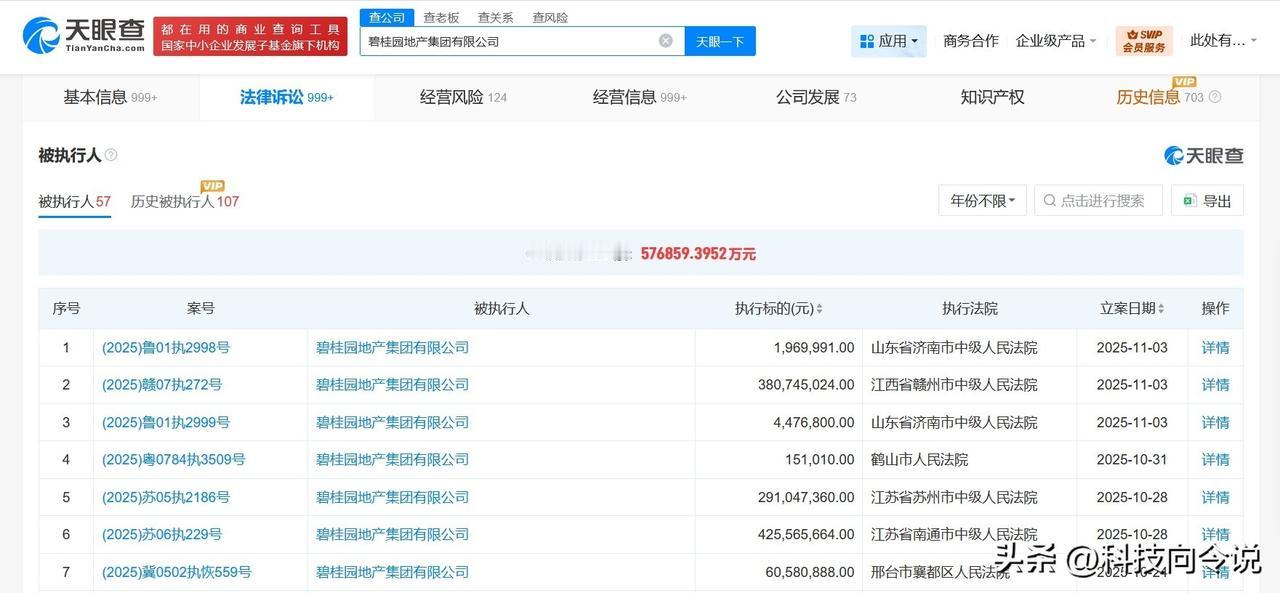Viewport: 1280px width, 593px height.
Task: Switch to the 经营风险 section tab
Action: coord(452,97)
